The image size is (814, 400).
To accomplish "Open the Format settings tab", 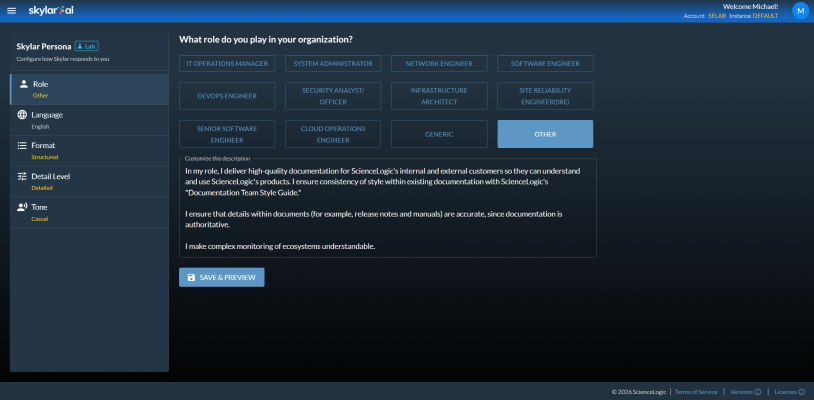I will (89, 151).
